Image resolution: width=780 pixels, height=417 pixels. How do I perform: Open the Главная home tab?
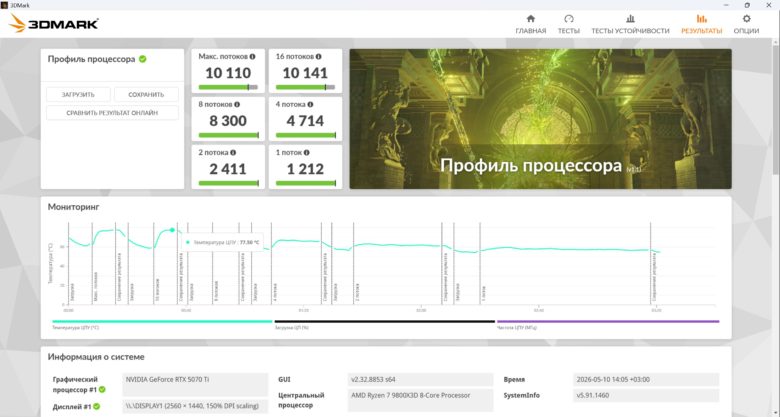click(x=530, y=24)
